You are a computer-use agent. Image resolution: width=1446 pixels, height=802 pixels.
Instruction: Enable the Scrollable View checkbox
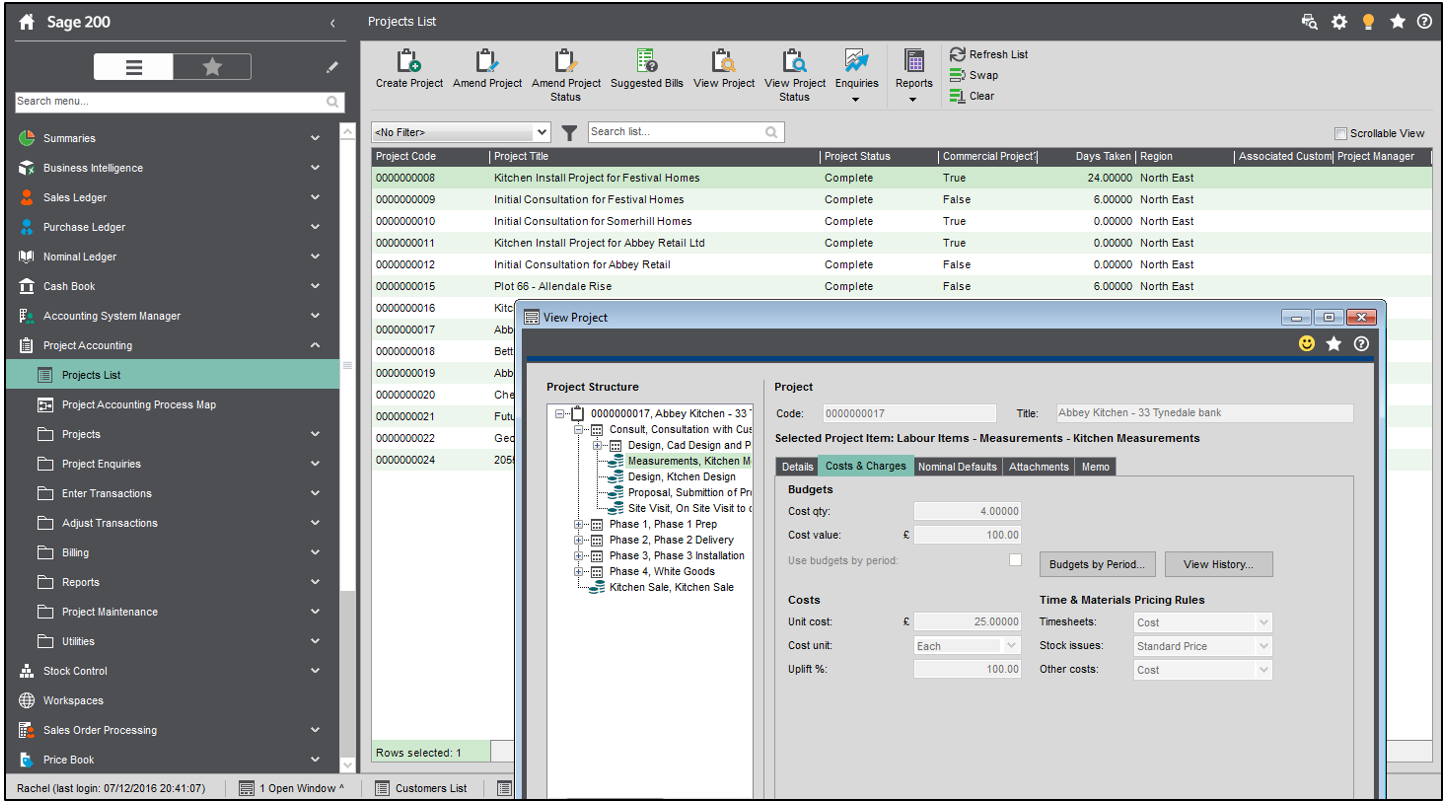click(x=1340, y=133)
